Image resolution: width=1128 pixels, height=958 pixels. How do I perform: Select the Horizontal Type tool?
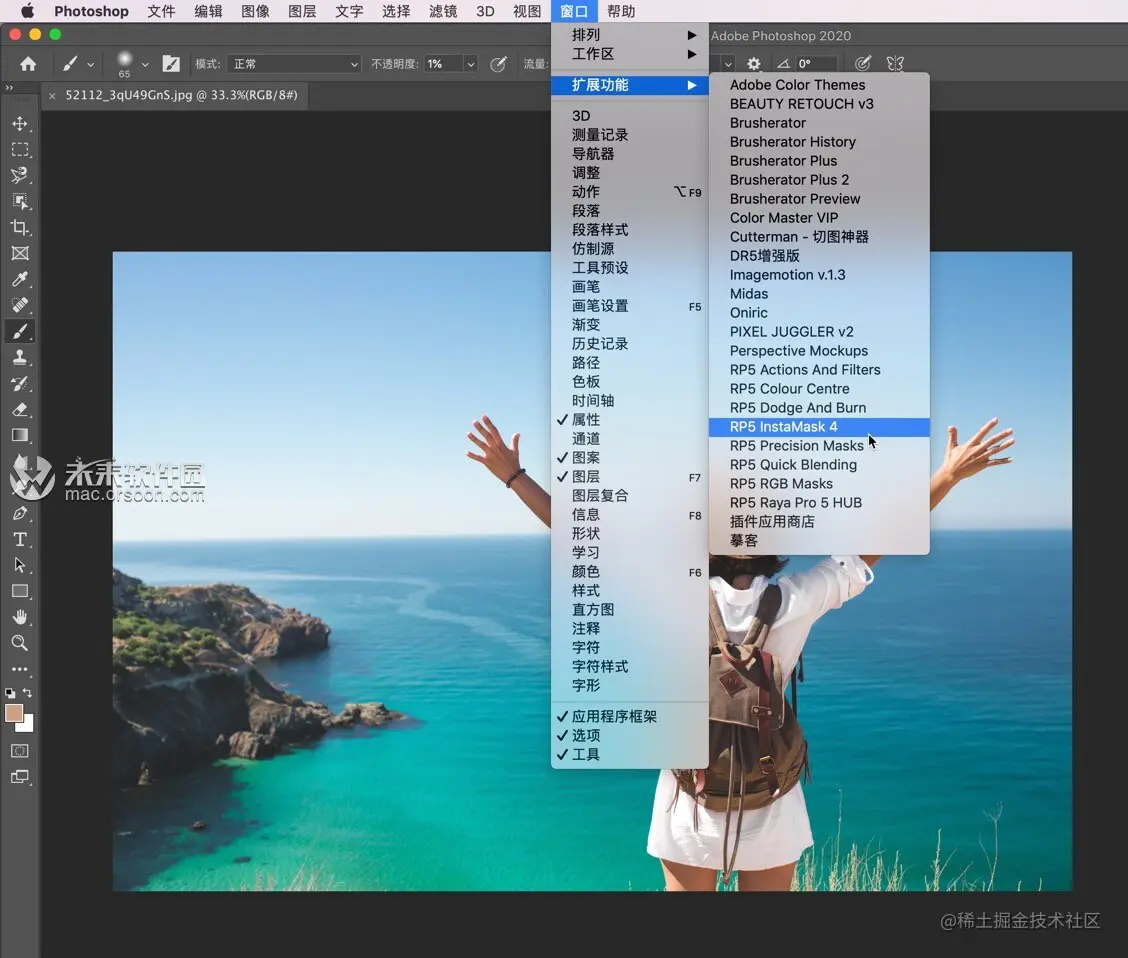pyautogui.click(x=20, y=539)
